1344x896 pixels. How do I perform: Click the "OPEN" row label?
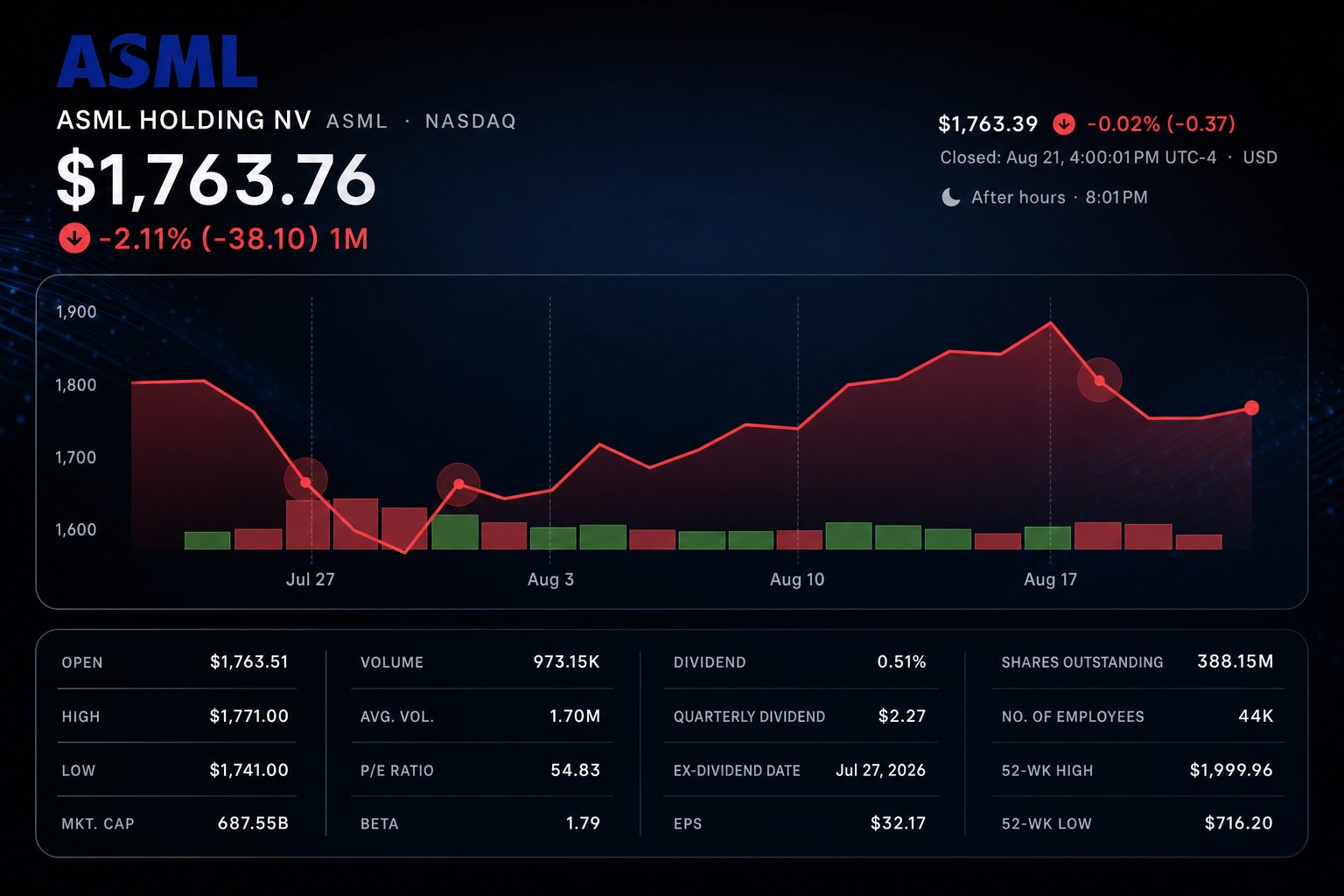[x=82, y=663]
